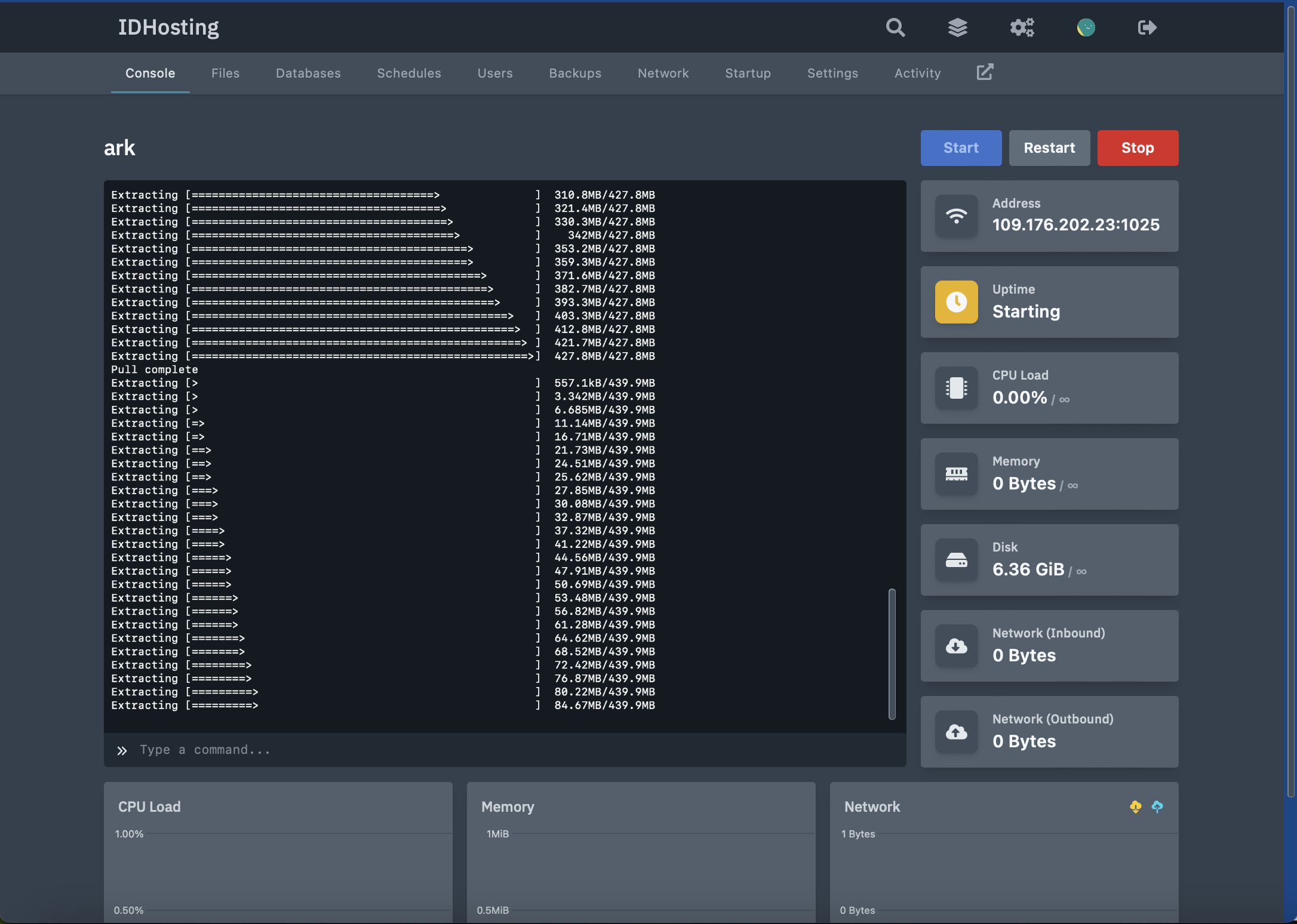Open the account avatar icon
This screenshot has height=924, width=1297.
[1086, 27]
